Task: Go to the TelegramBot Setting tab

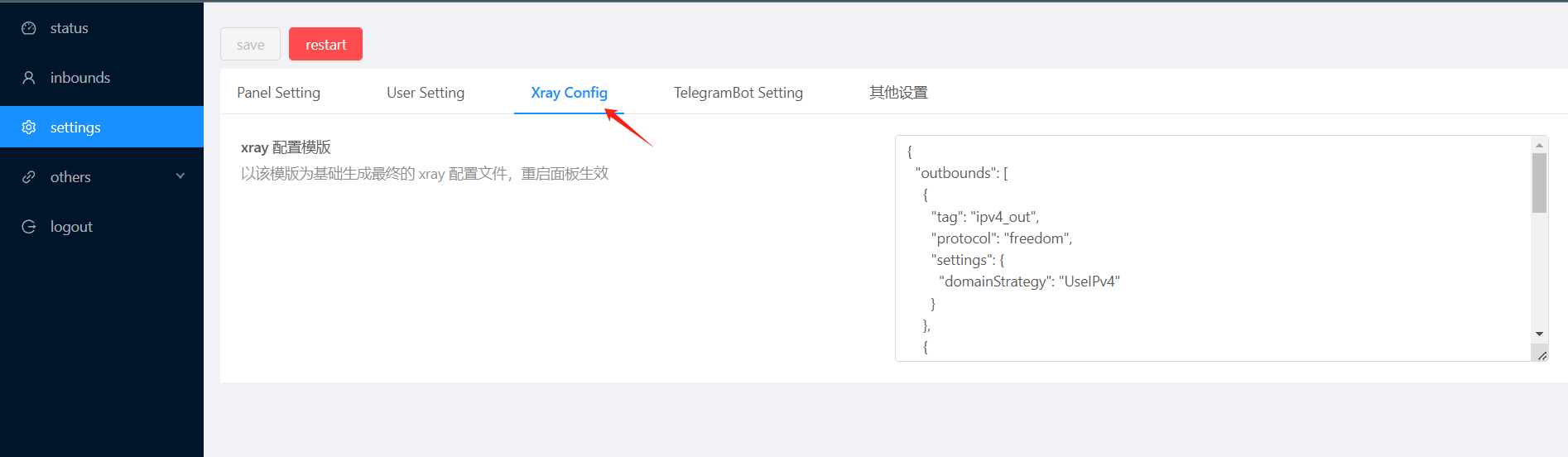Action: pos(738,93)
